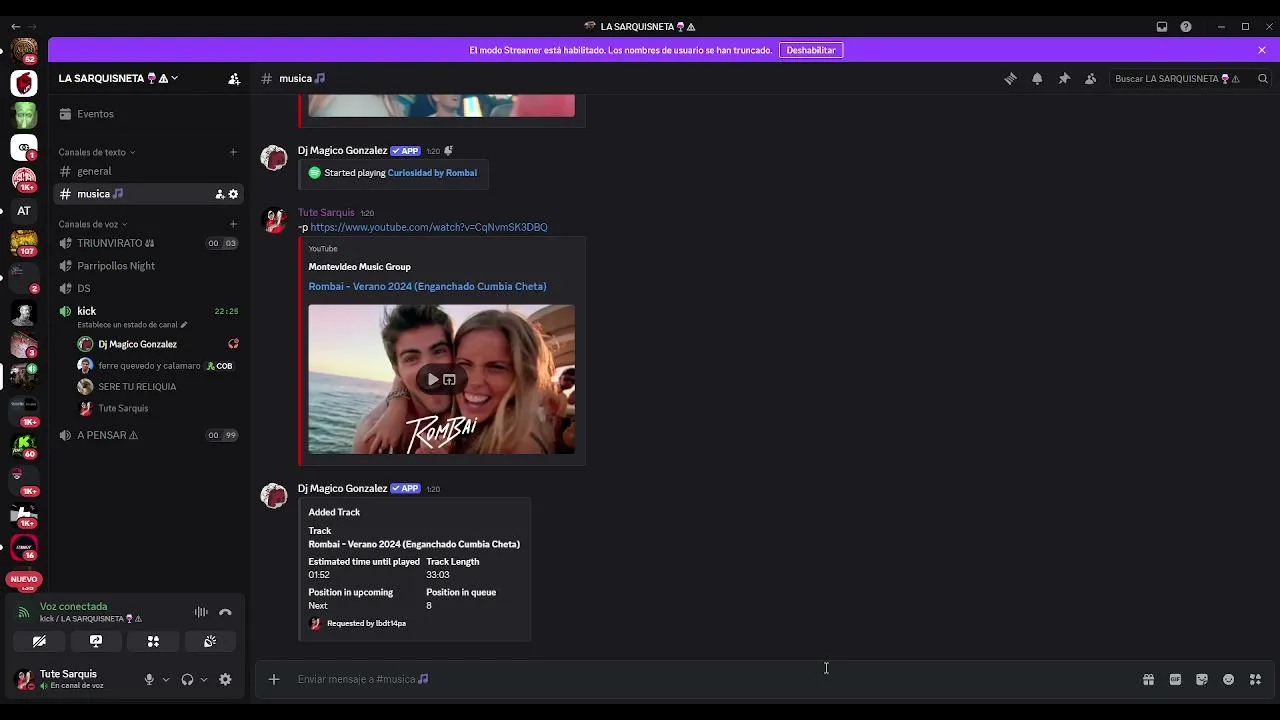
Task: Play the Rombai video embed
Action: click(x=433, y=380)
